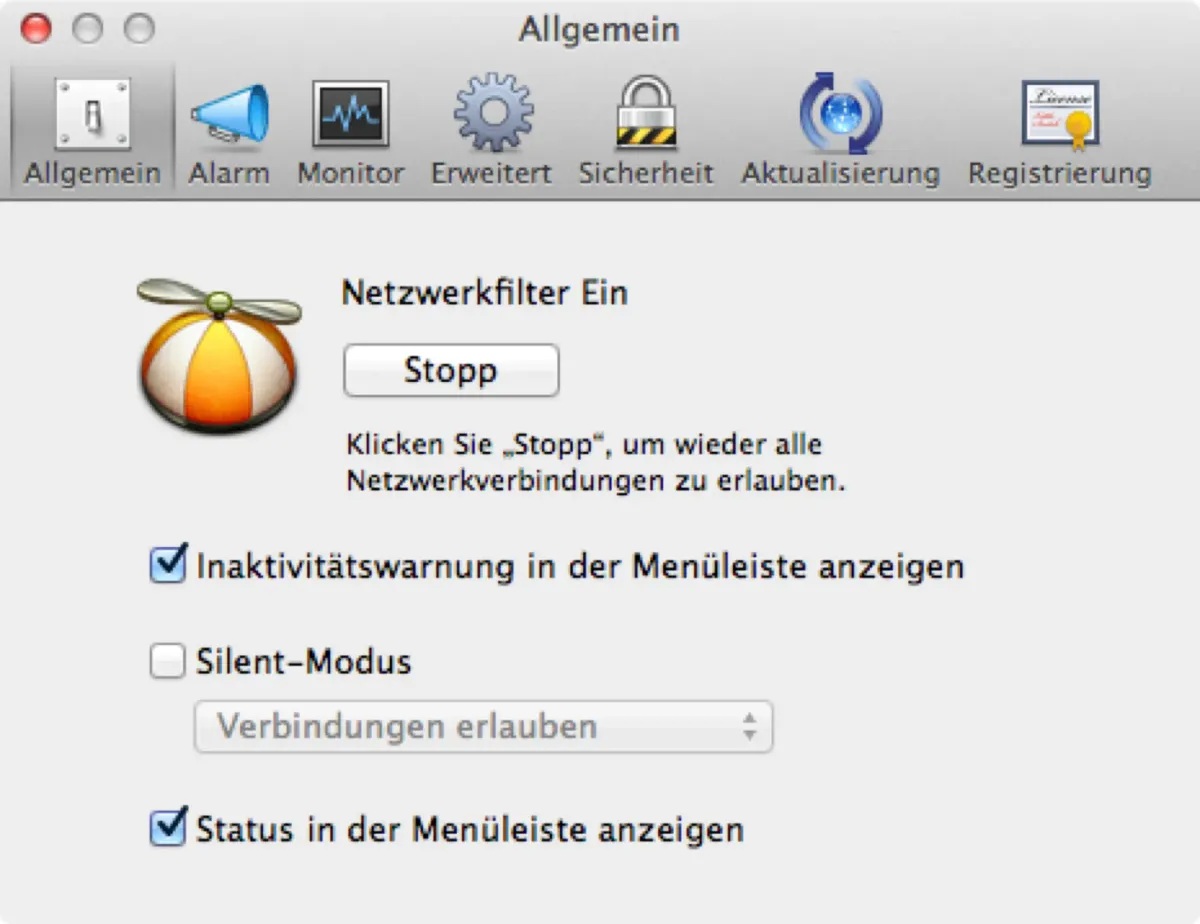Image resolution: width=1200 pixels, height=924 pixels.
Task: Uncheck Status in der Menüleiste anzeigen
Action: pyautogui.click(x=167, y=828)
